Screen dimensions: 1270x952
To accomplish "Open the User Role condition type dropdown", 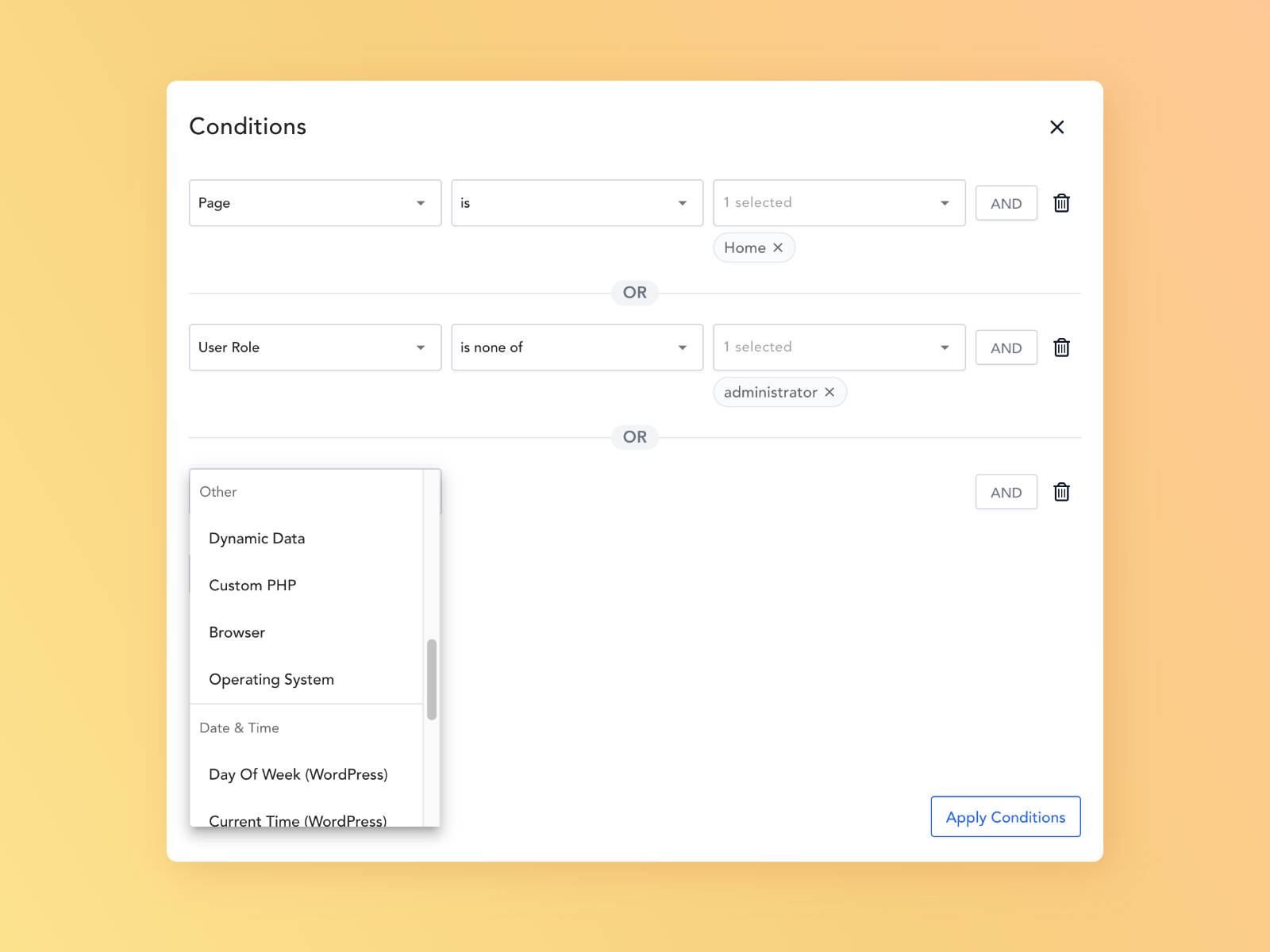I will [x=315, y=347].
